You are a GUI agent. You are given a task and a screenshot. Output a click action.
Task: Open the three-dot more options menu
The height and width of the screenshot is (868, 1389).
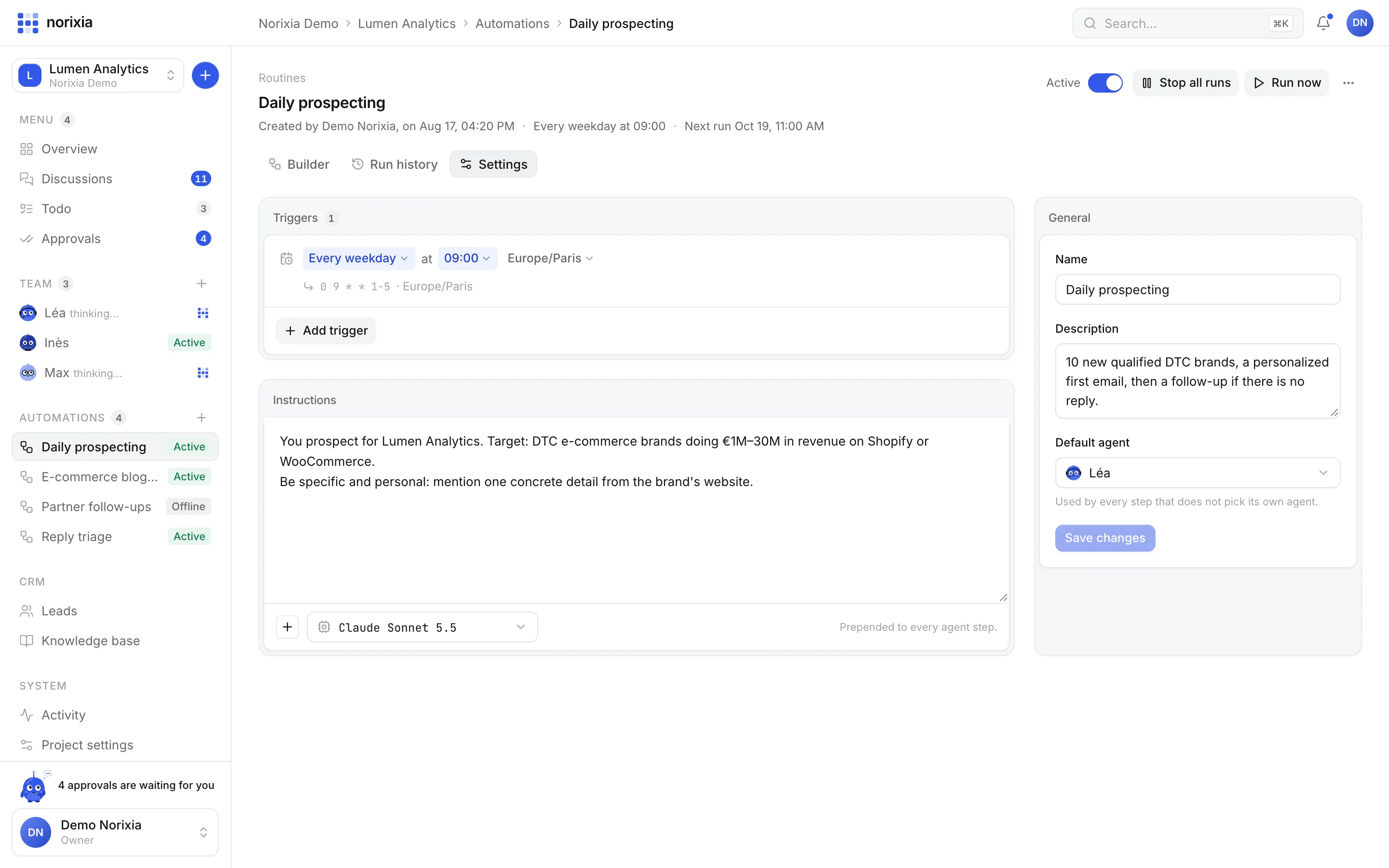click(1348, 82)
